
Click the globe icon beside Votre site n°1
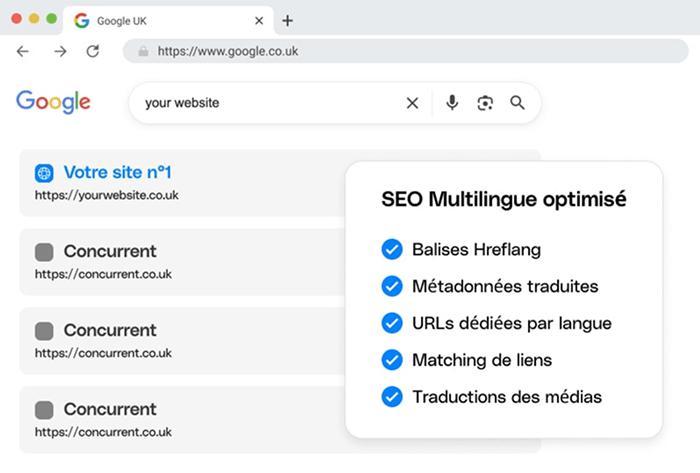click(44, 172)
